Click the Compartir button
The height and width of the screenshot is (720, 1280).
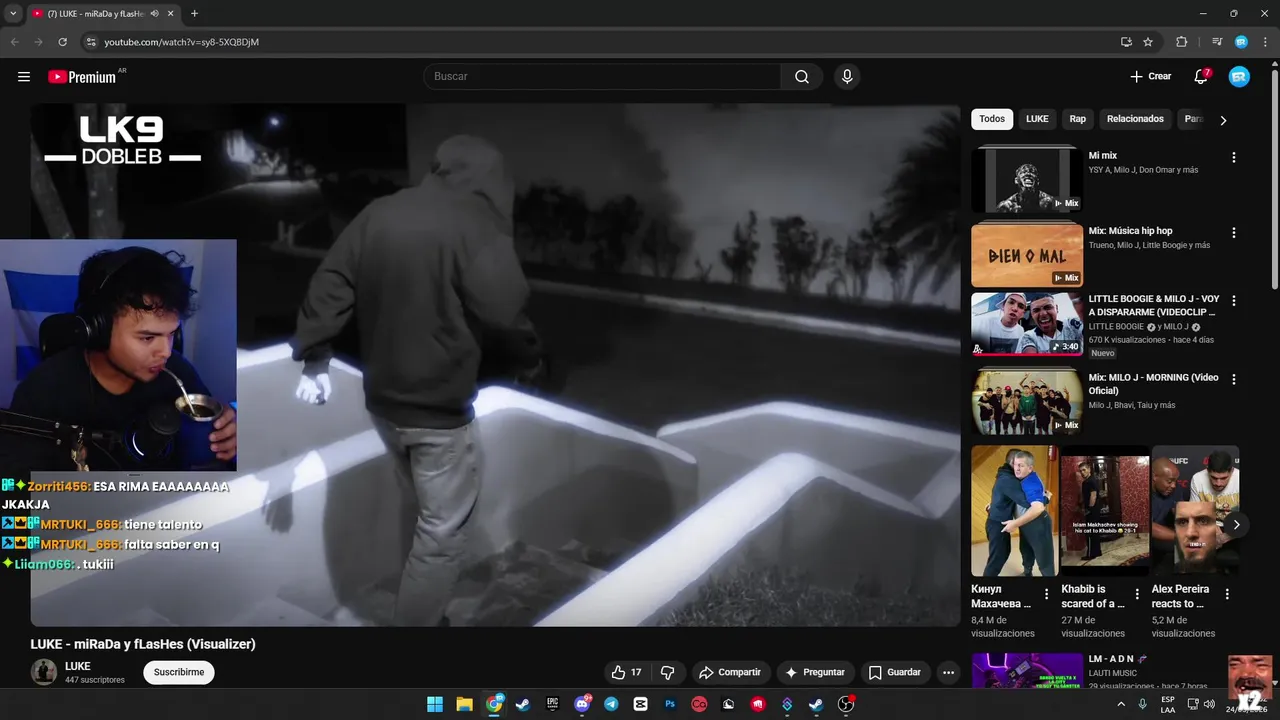pyautogui.click(x=730, y=672)
